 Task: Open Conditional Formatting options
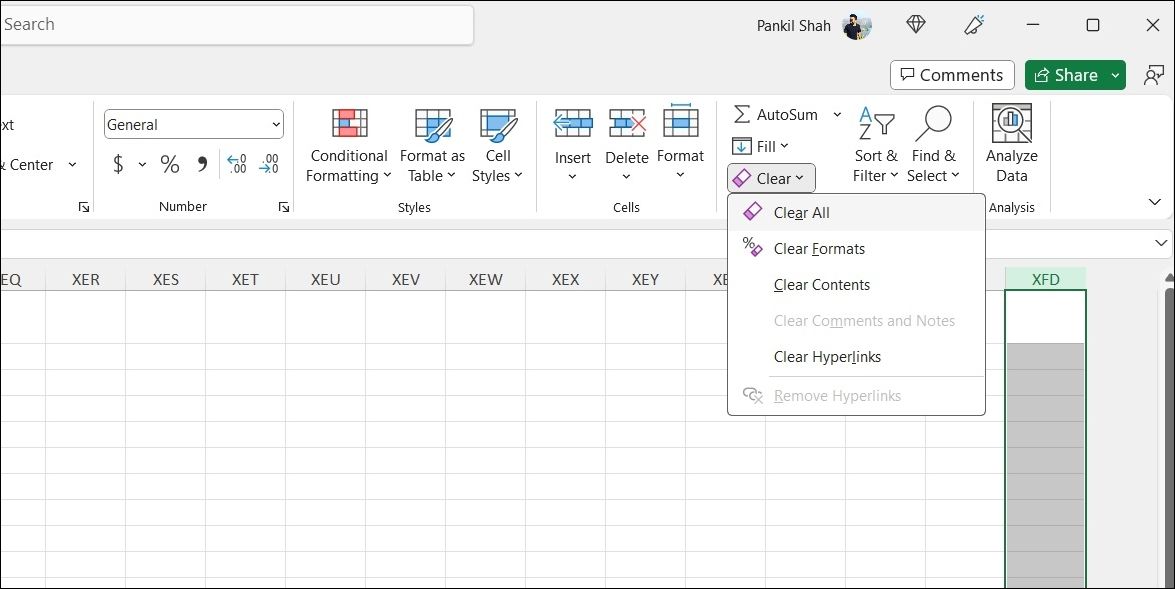coord(347,145)
